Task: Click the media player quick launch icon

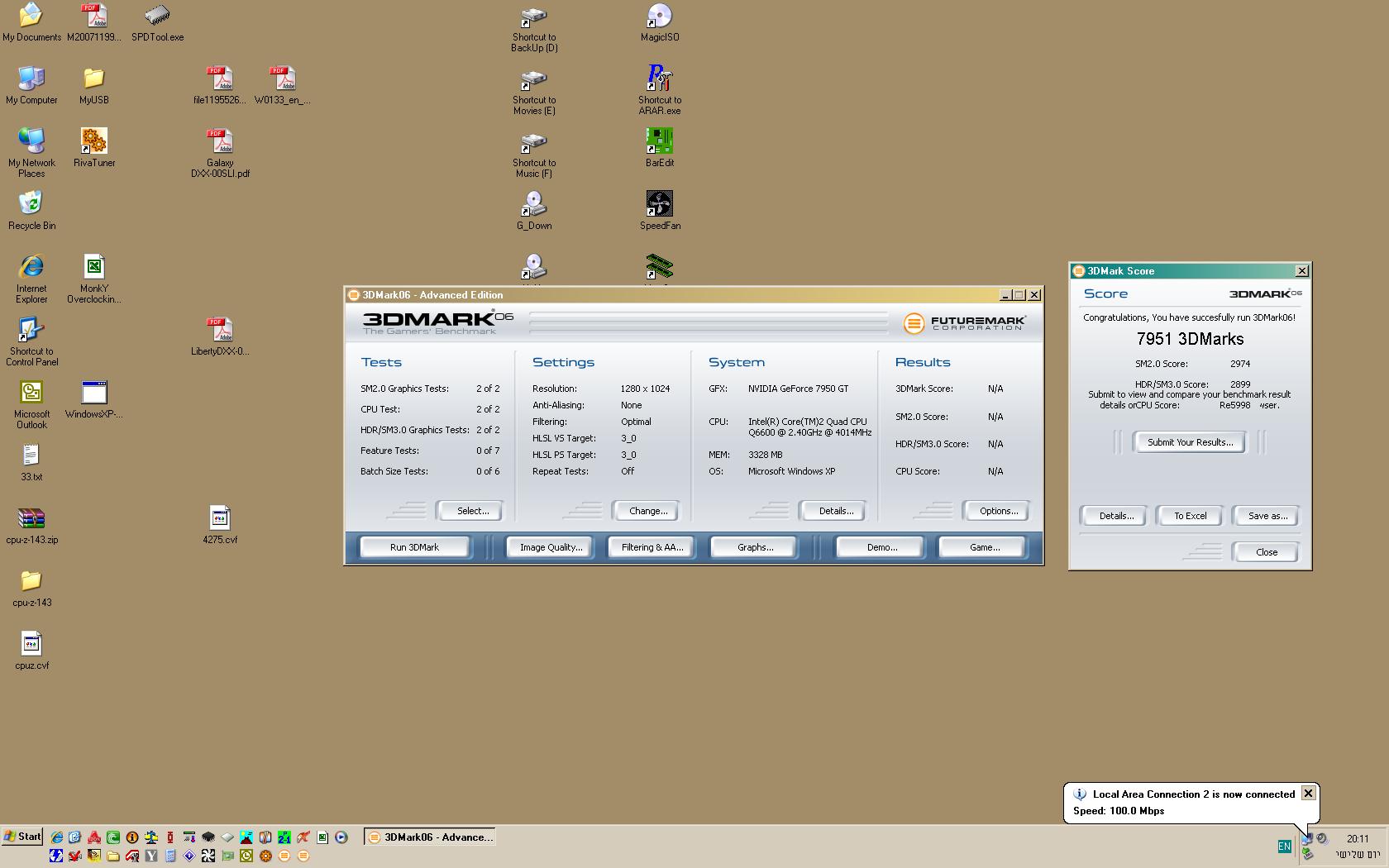Action: (x=341, y=837)
